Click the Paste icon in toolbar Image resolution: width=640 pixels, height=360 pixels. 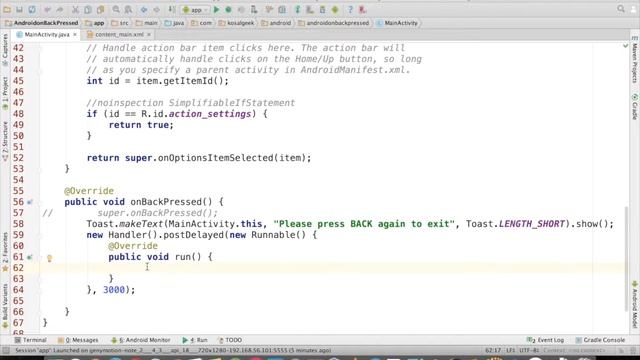pos(100,9)
